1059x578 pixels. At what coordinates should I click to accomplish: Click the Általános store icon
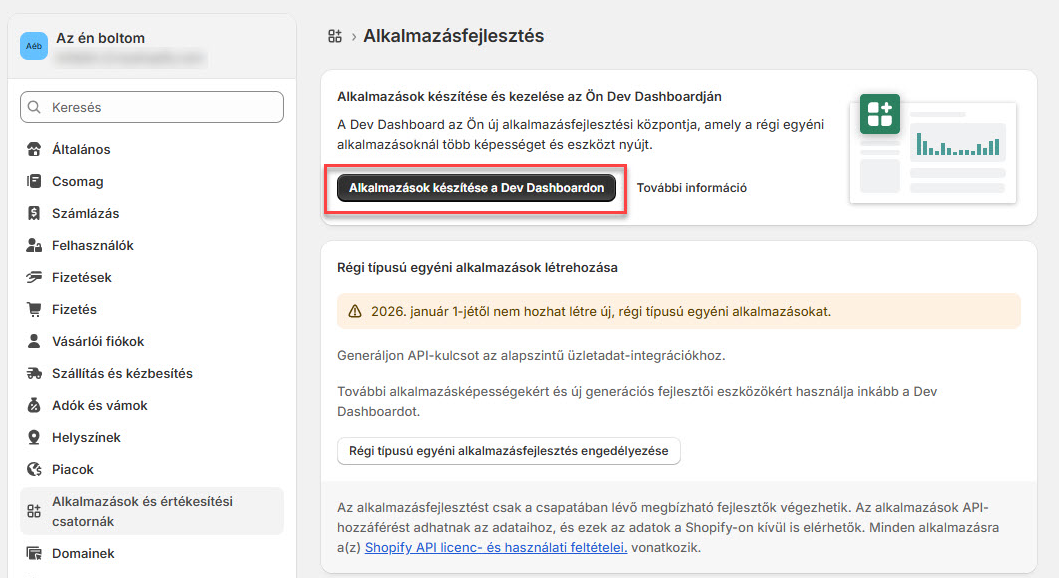34,150
